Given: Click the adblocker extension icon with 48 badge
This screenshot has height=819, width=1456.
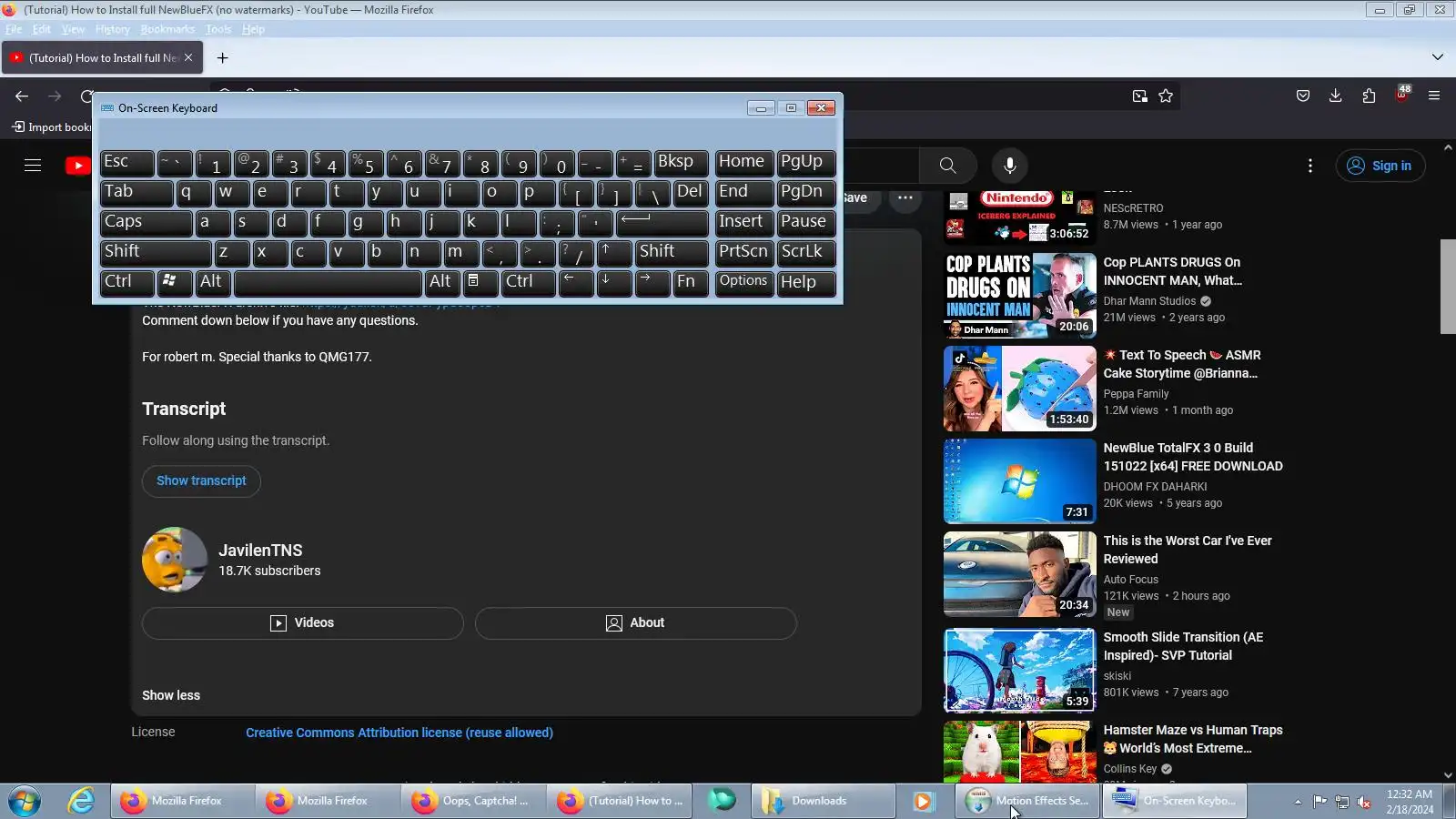Looking at the screenshot, I should click(x=1401, y=95).
